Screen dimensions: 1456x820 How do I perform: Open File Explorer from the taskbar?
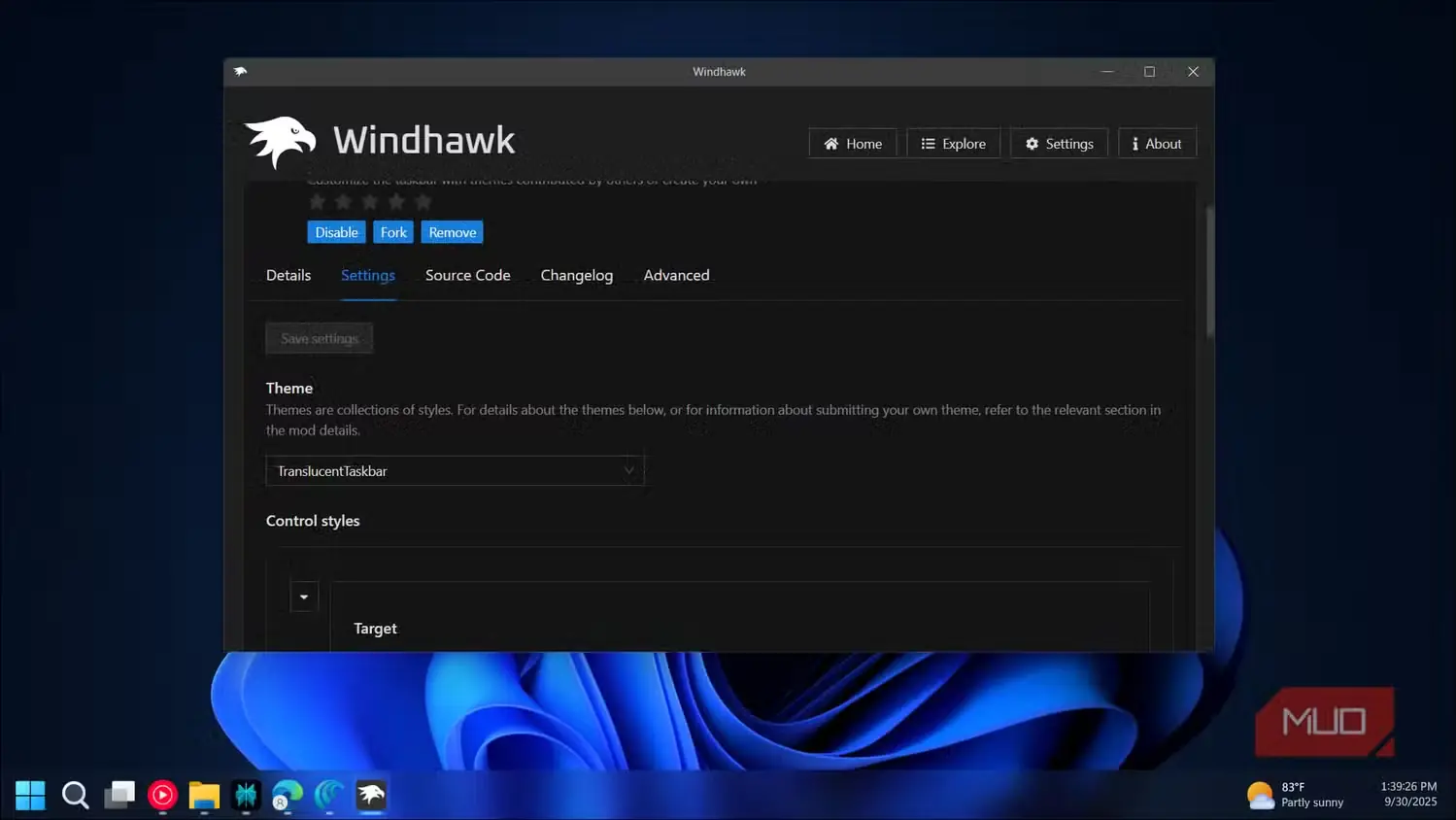(x=204, y=795)
